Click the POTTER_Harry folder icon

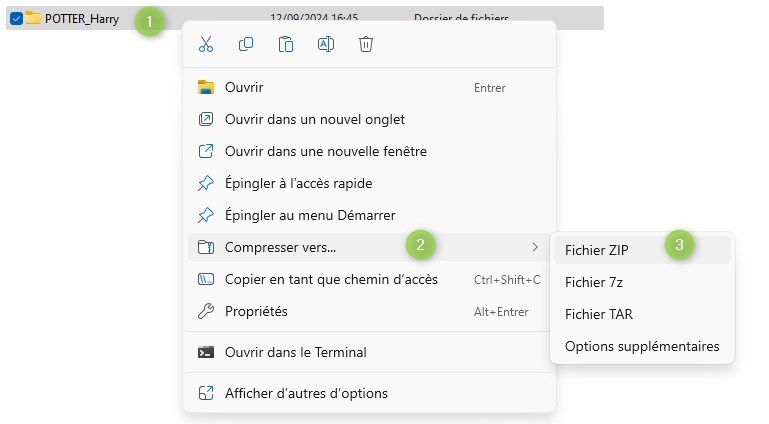(33, 18)
